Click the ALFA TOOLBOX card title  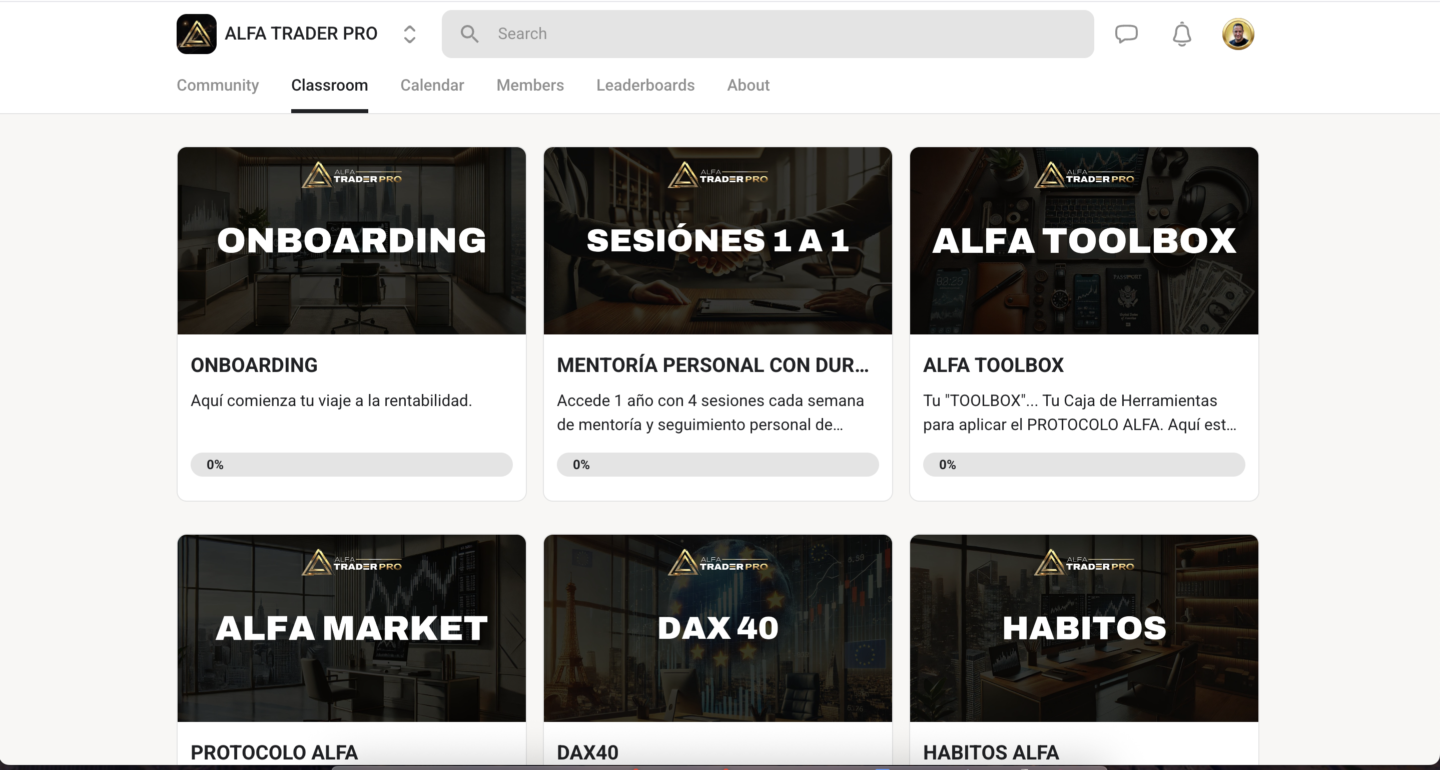[993, 365]
